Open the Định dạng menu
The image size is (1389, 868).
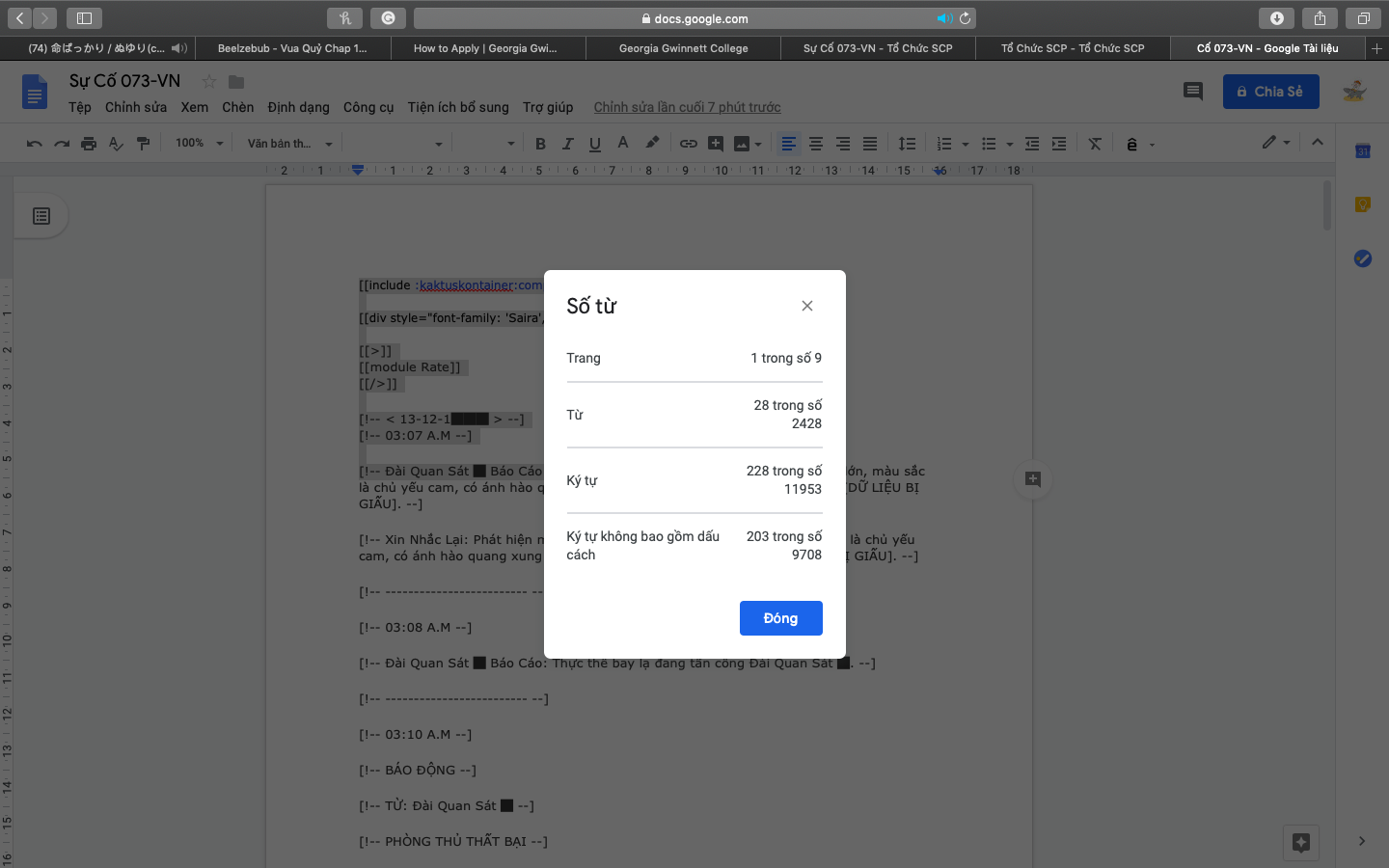point(298,107)
